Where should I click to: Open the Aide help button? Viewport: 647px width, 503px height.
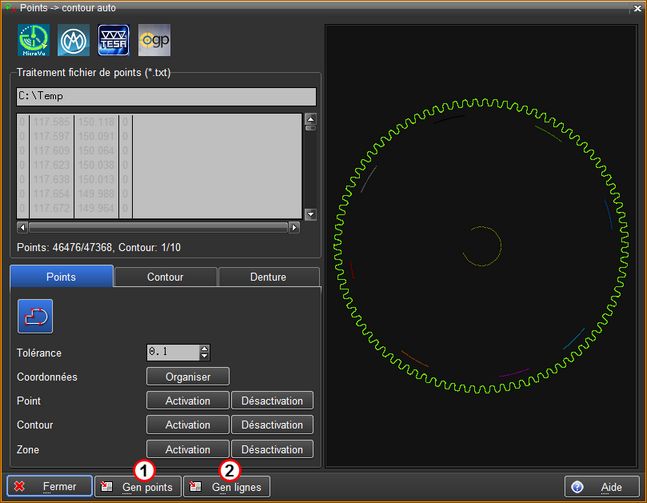(601, 487)
